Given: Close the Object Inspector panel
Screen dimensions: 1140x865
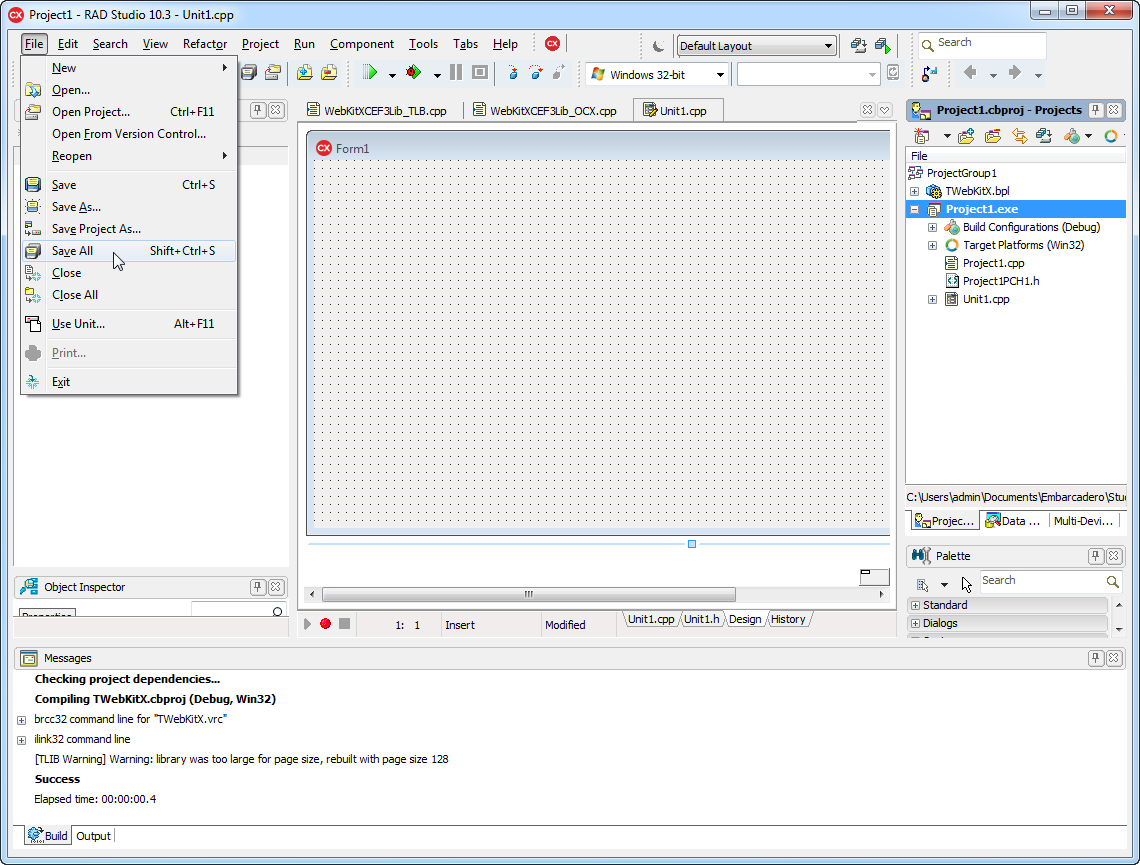Looking at the screenshot, I should (x=276, y=587).
